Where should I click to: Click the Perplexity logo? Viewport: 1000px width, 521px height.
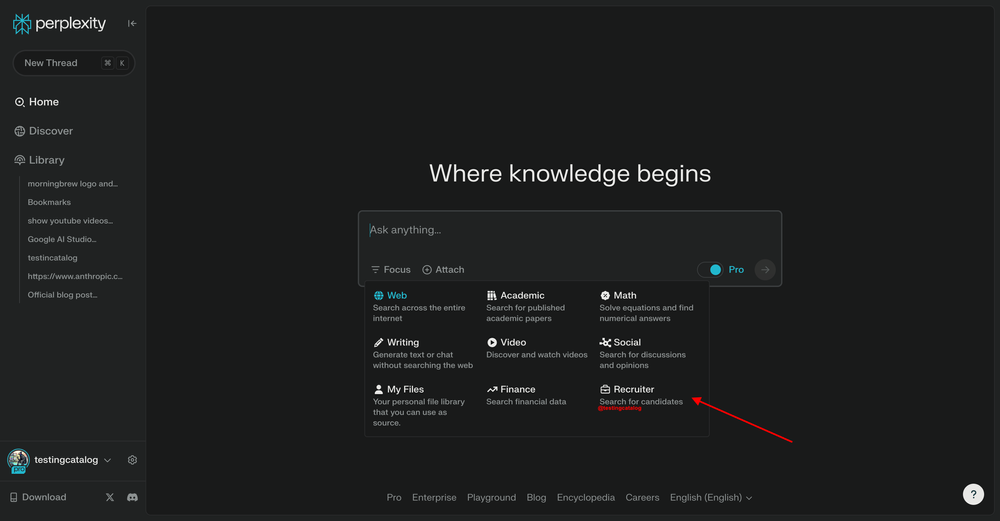[x=59, y=24]
